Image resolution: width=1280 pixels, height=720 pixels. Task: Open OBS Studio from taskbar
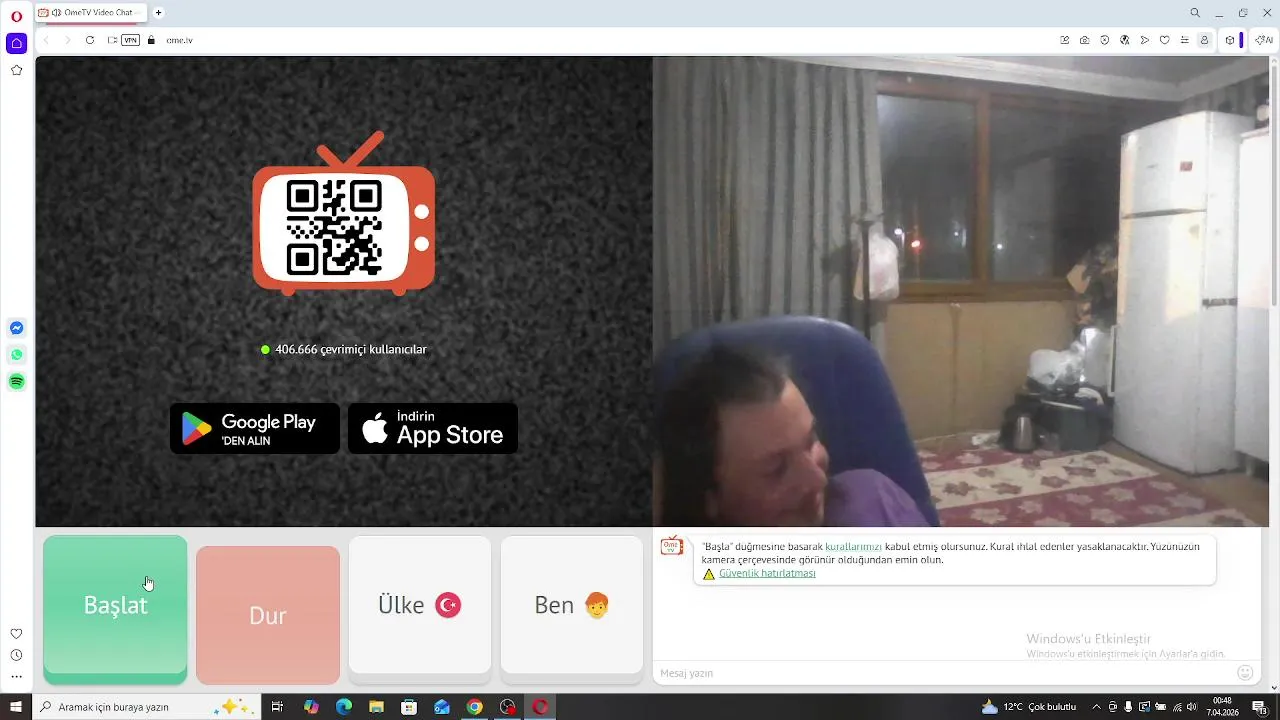pos(508,707)
